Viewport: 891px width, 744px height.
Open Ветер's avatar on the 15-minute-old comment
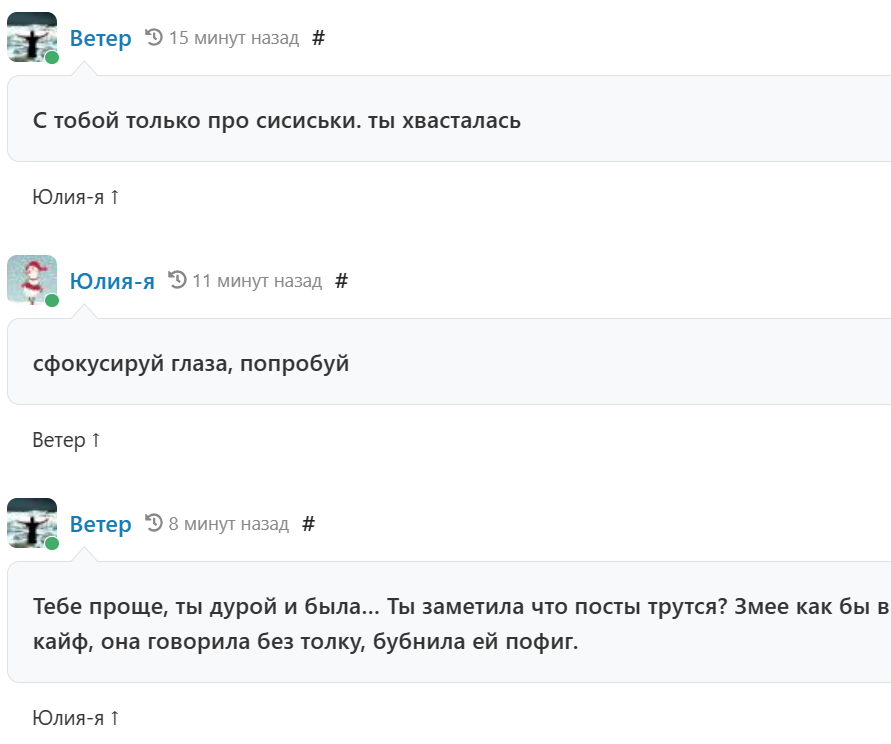point(32,37)
